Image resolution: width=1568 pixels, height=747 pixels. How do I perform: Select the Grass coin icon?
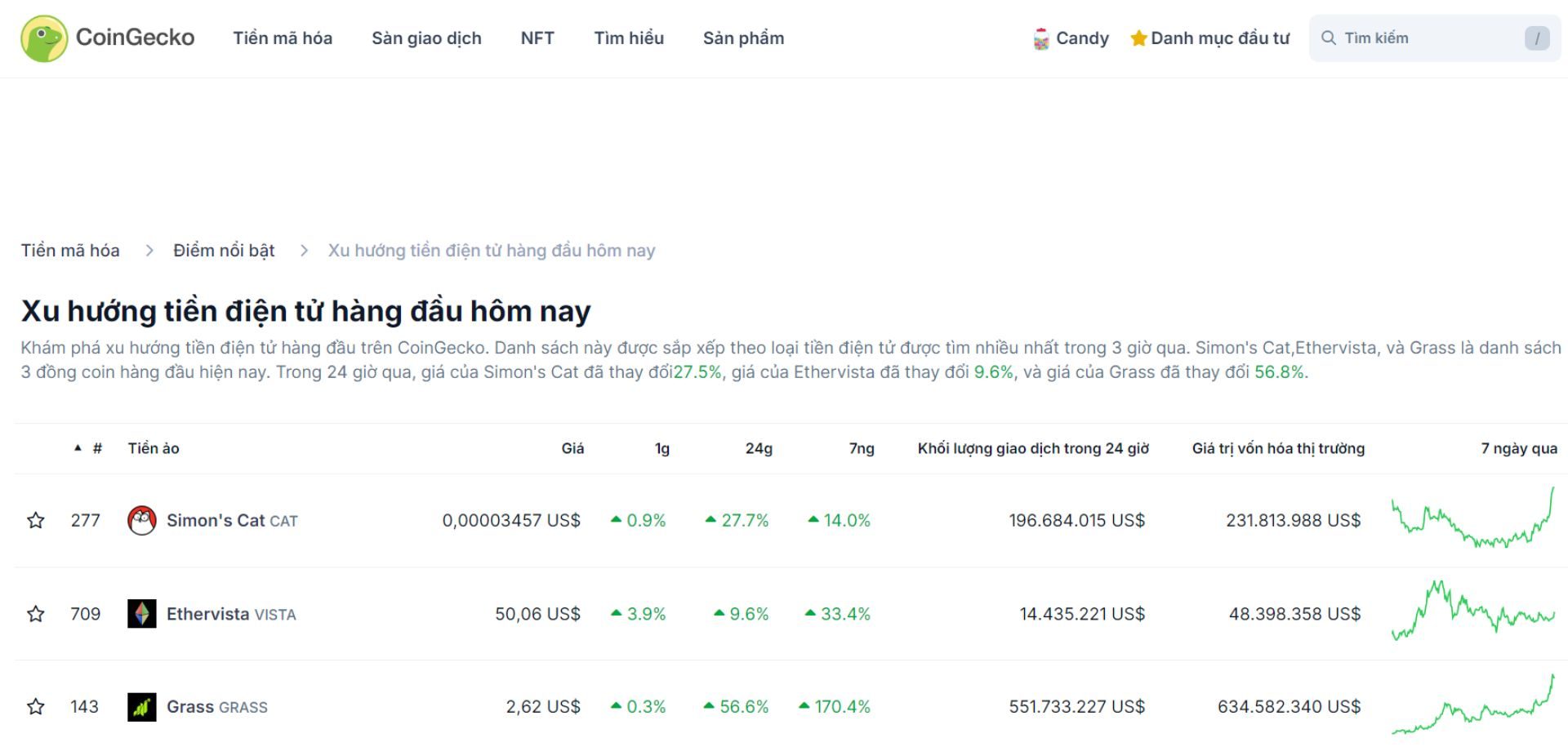pos(143,706)
